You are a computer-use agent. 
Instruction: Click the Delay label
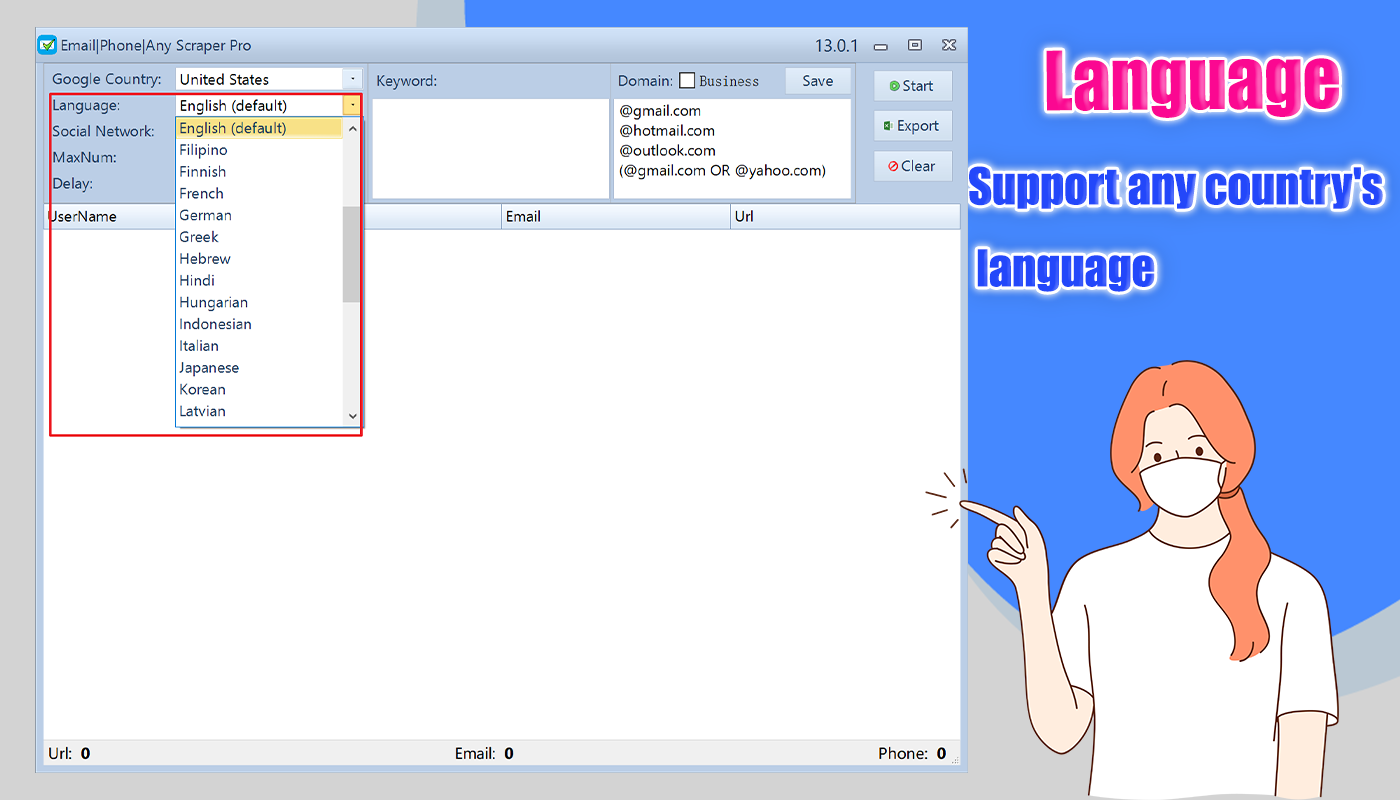click(x=72, y=183)
